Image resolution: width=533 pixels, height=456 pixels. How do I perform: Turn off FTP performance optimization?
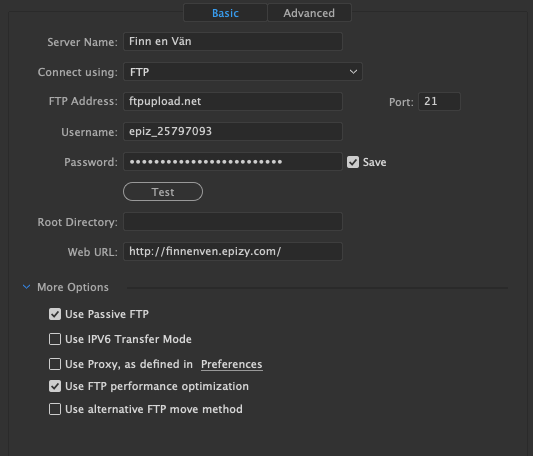(55, 386)
